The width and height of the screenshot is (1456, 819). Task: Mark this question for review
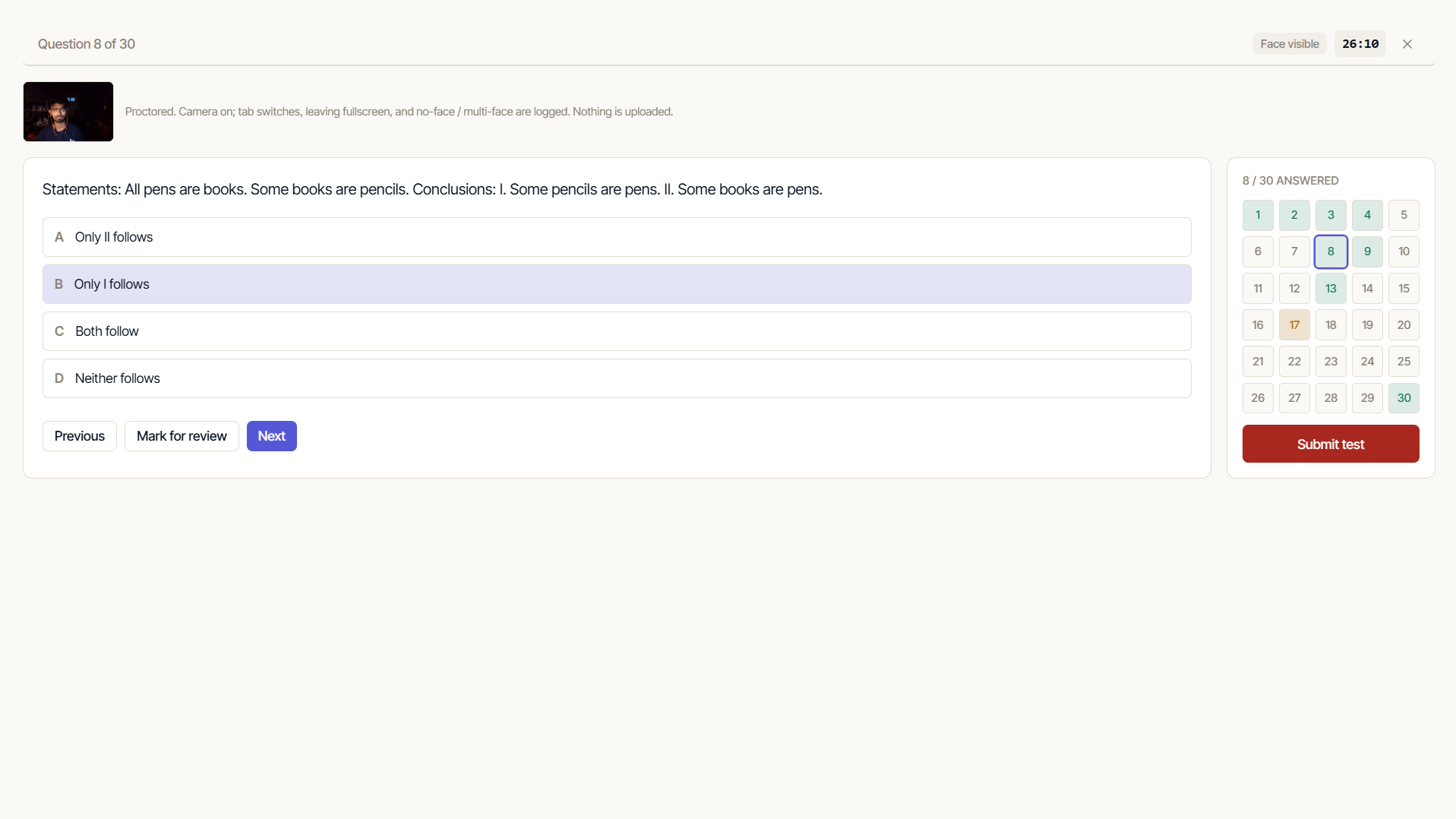[182, 436]
